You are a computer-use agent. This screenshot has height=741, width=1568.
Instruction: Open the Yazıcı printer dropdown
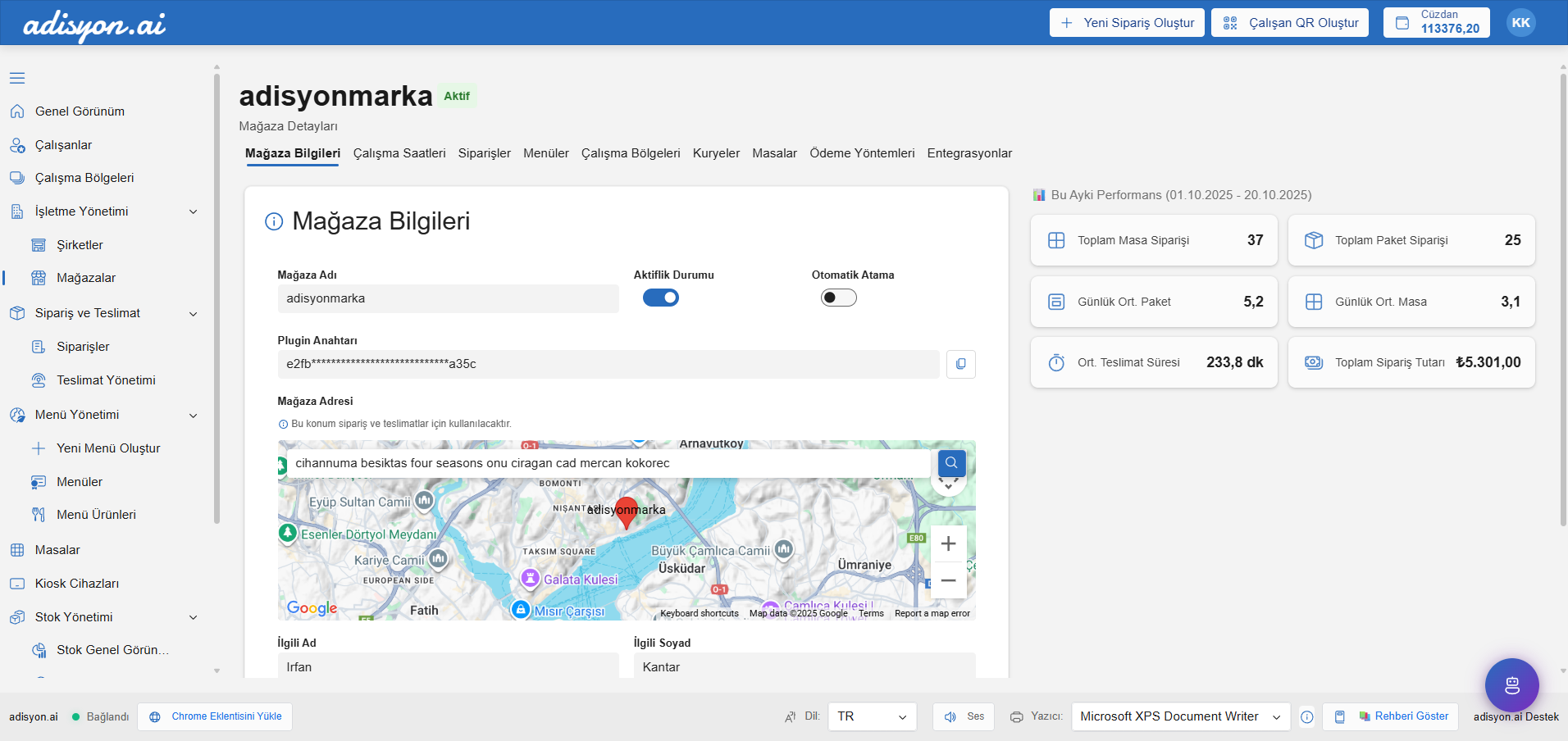[x=1180, y=716]
